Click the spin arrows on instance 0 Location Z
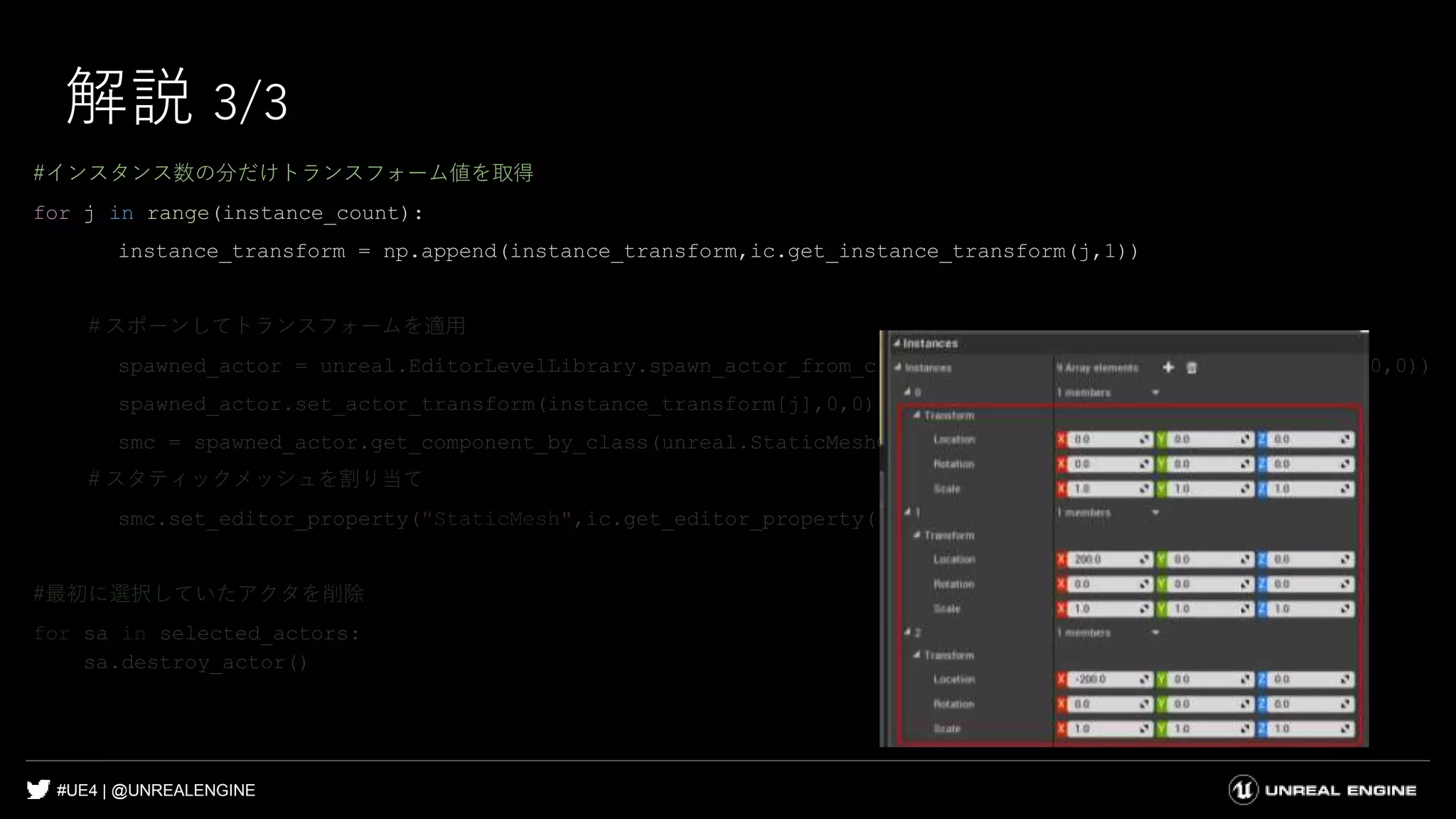Screen dimensions: 1456x819 (1346, 439)
